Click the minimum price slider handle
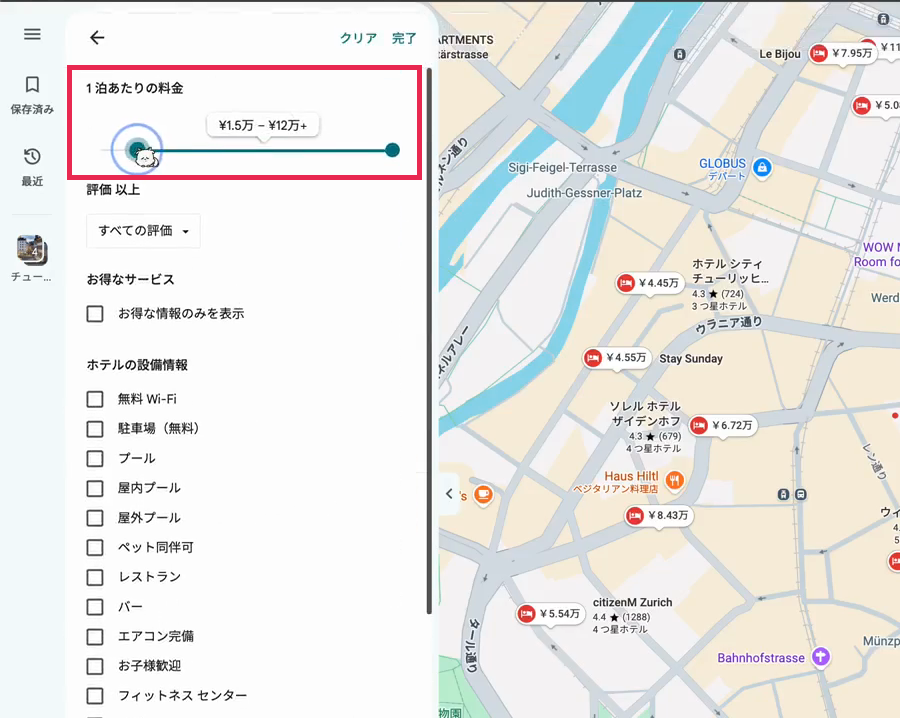Image resolution: width=900 pixels, height=718 pixels. point(137,150)
